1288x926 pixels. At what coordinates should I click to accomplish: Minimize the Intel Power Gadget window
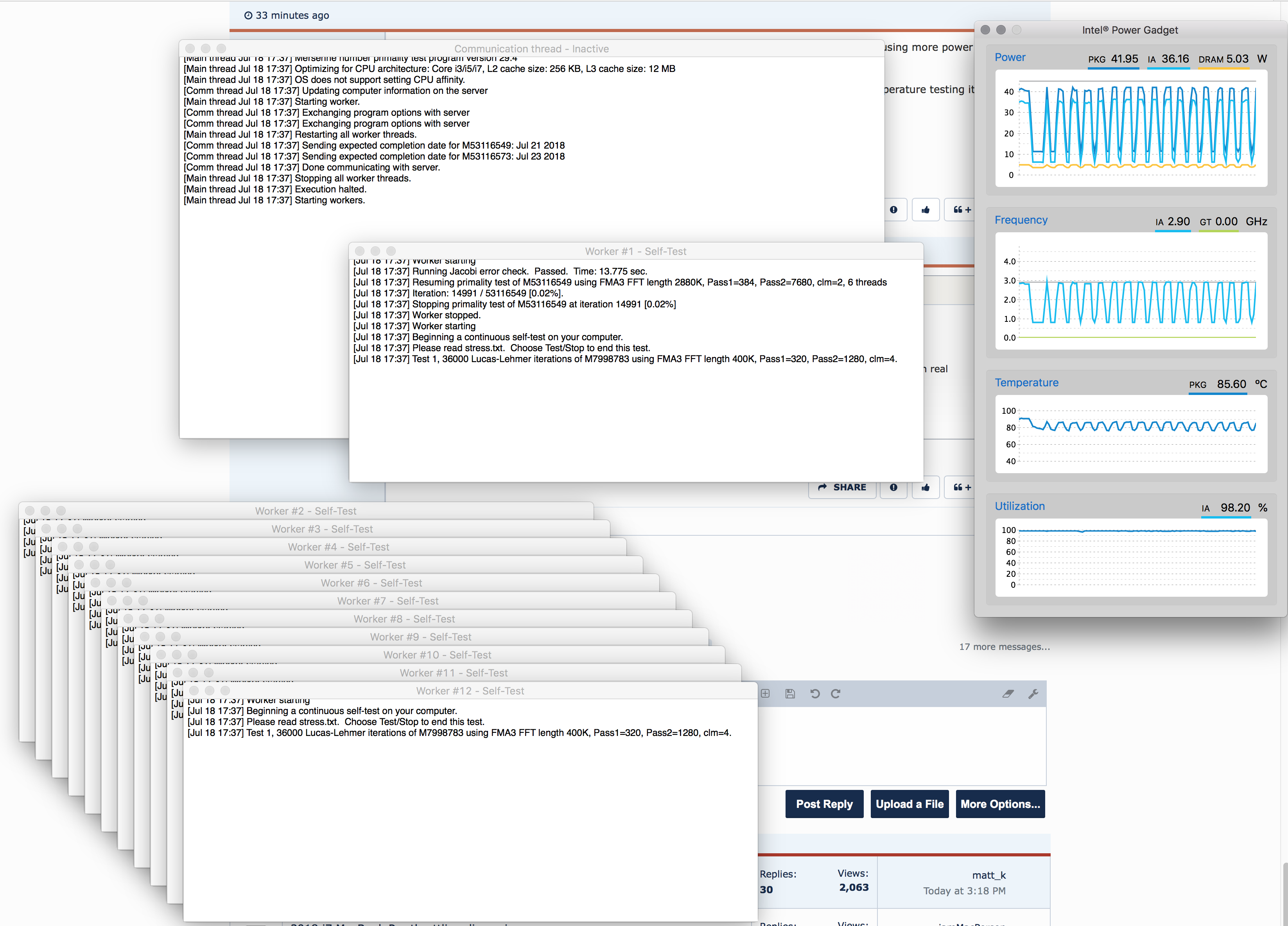point(1001,30)
